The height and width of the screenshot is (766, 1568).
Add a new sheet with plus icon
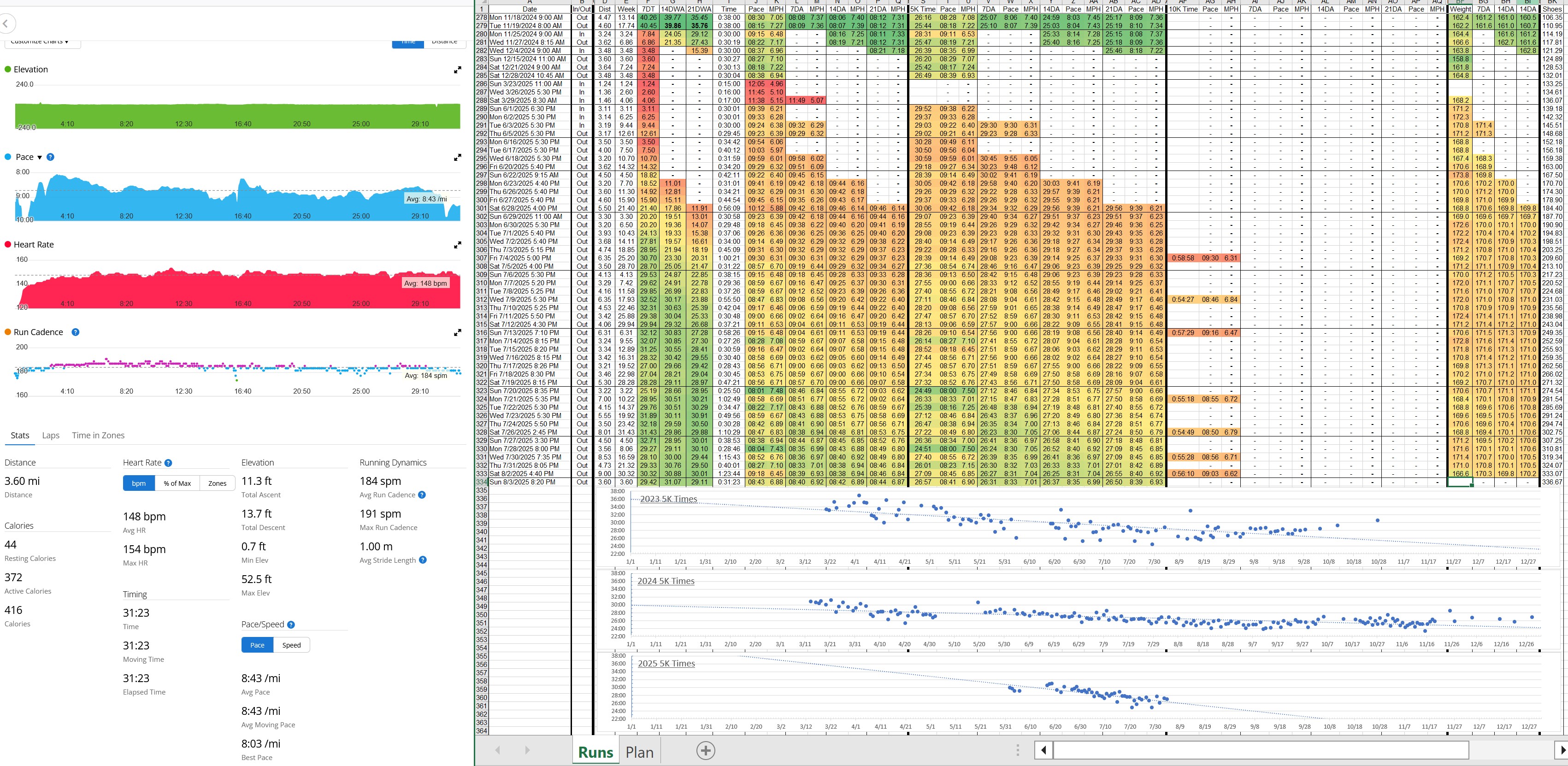(706, 751)
